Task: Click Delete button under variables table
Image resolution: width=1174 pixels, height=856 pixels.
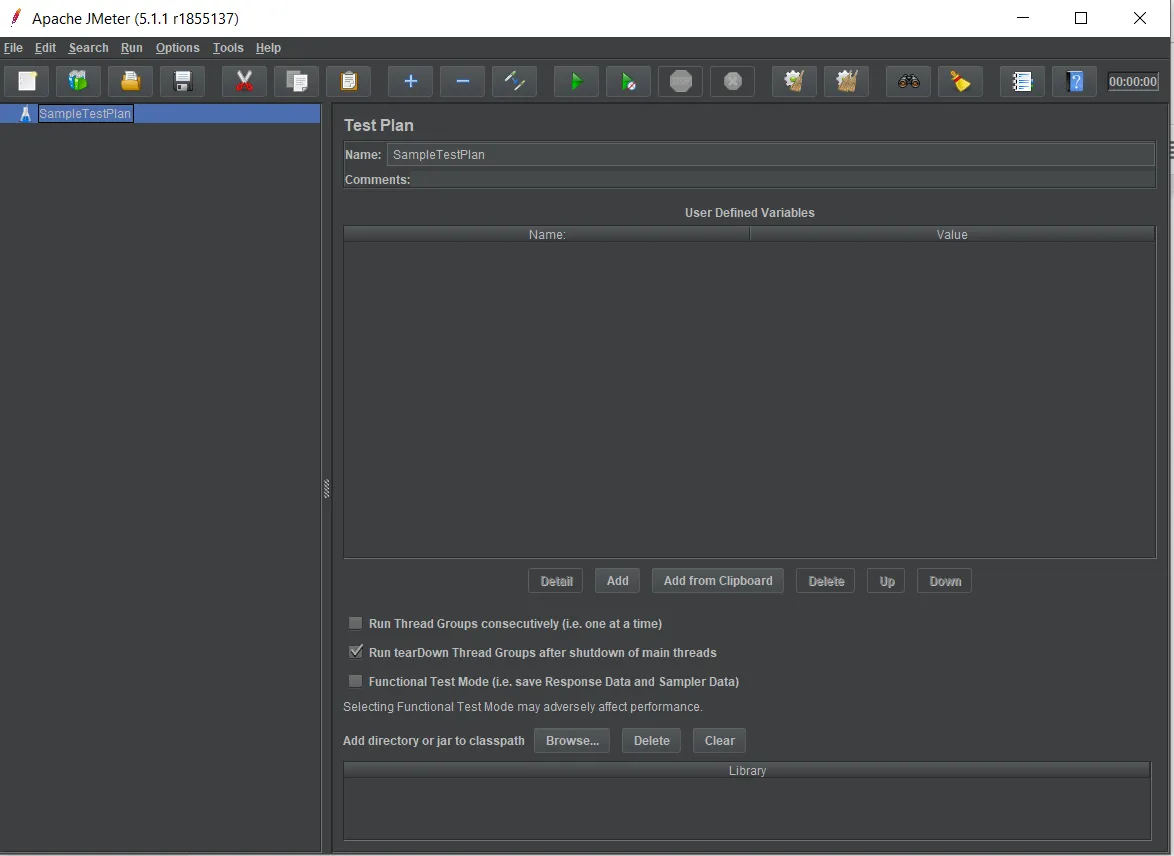Action: (826, 581)
